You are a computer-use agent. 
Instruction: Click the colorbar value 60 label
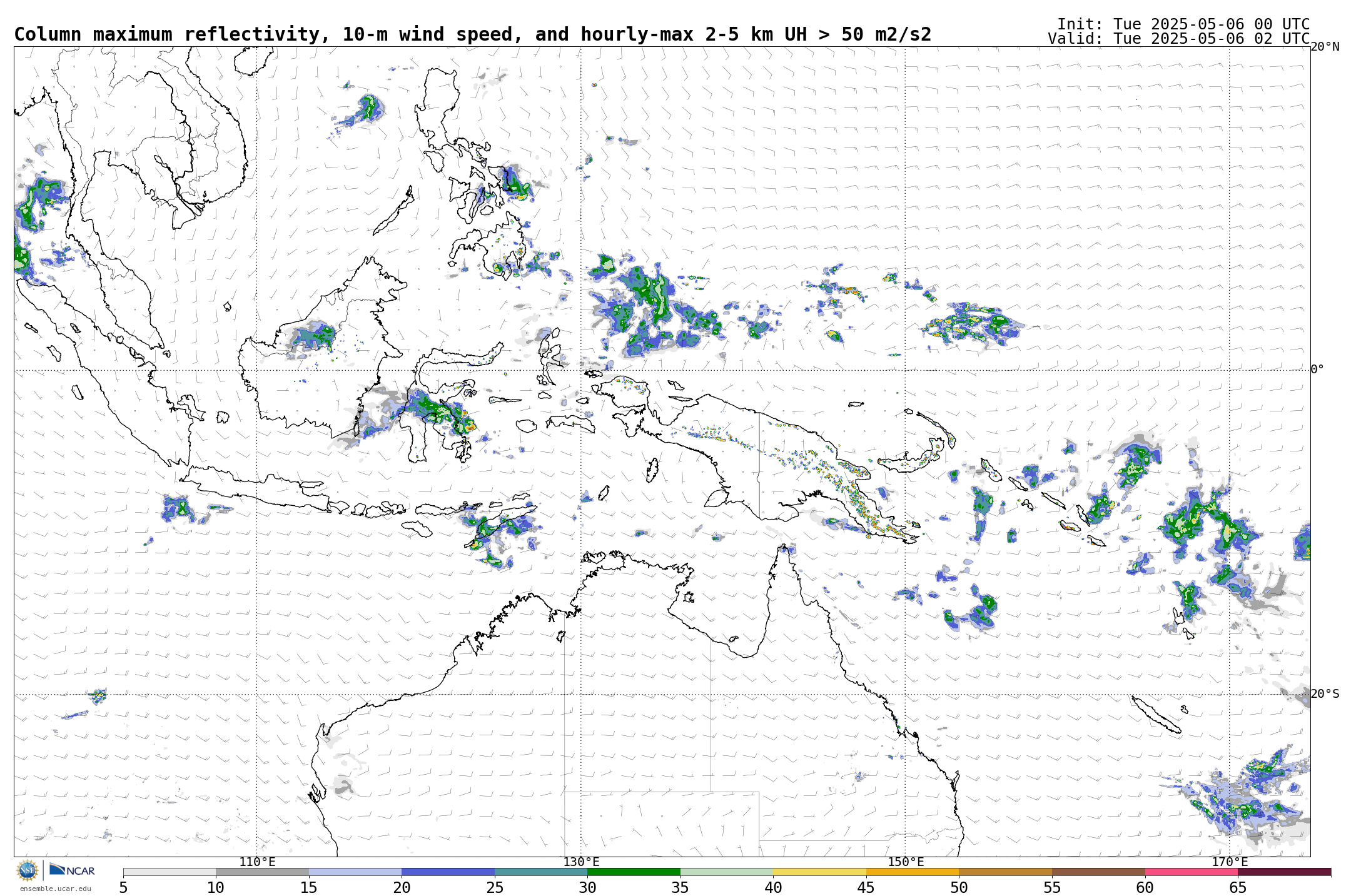[1145, 888]
